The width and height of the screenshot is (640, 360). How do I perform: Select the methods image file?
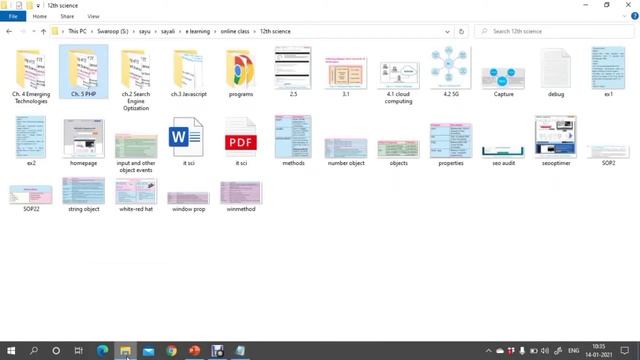tap(293, 141)
